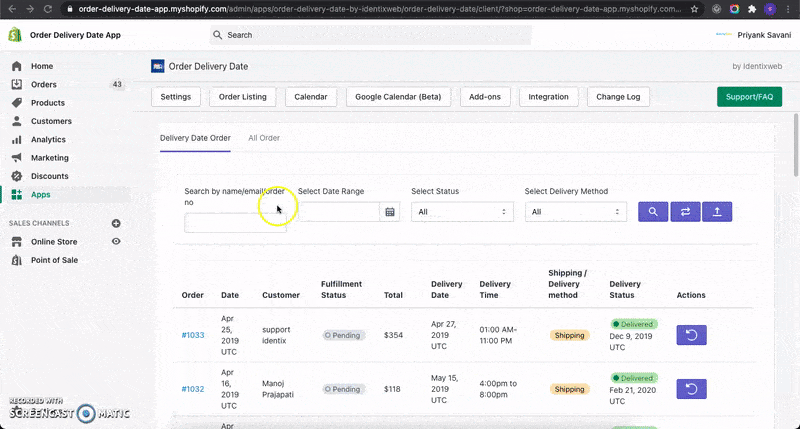The height and width of the screenshot is (429, 800).
Task: Open Order Listing button
Action: click(x=242, y=97)
